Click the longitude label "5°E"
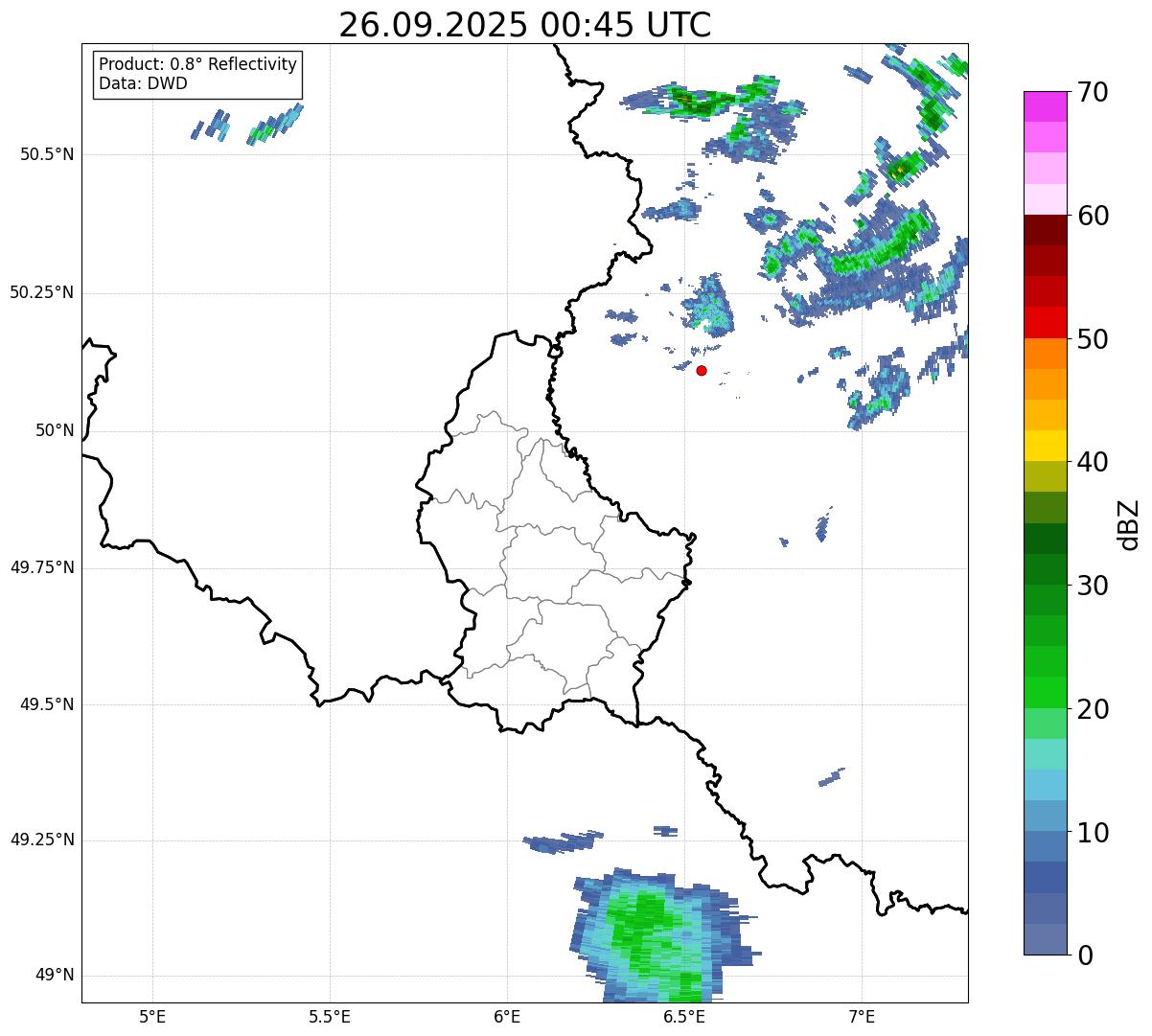Viewport: 1152px width, 1036px height. tap(152, 1016)
